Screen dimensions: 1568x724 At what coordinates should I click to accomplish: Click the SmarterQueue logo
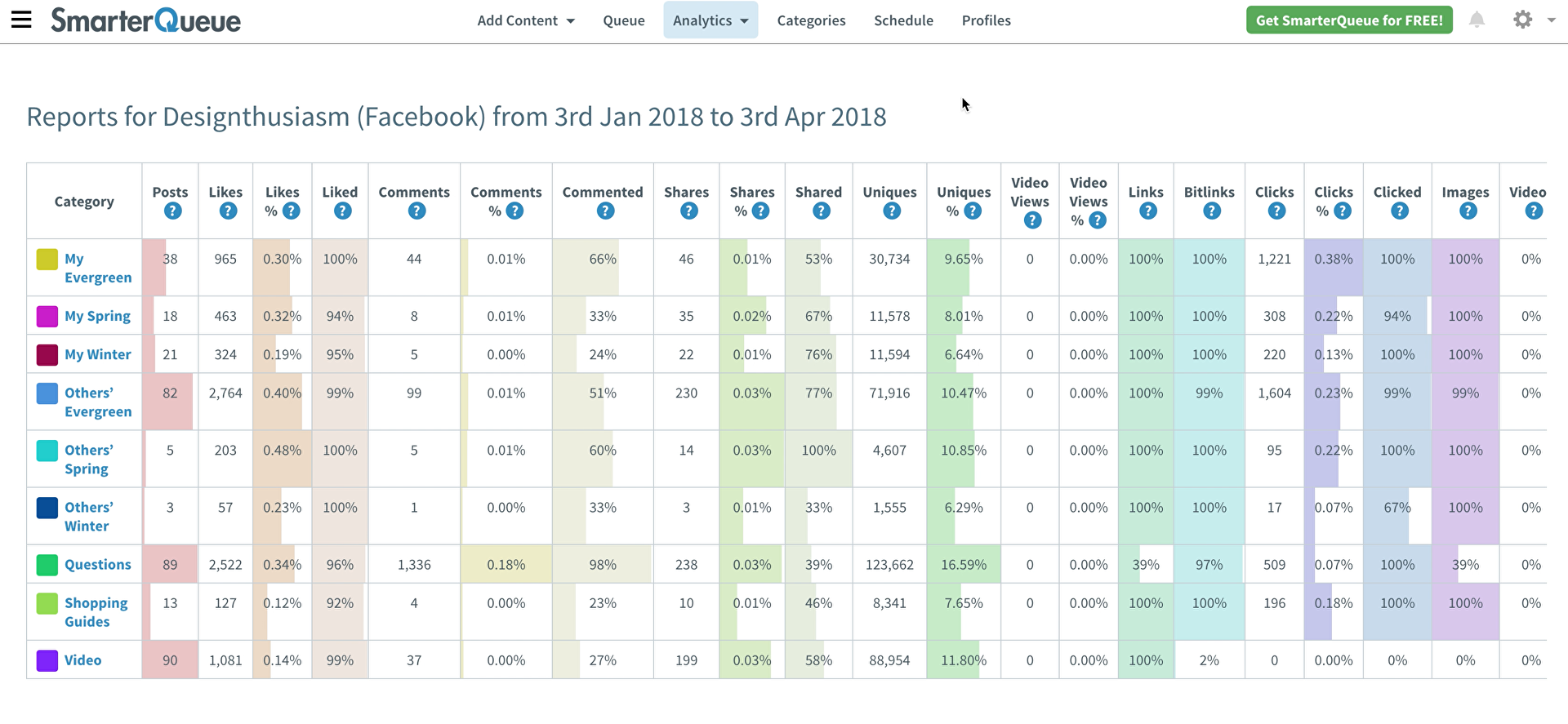point(146,20)
